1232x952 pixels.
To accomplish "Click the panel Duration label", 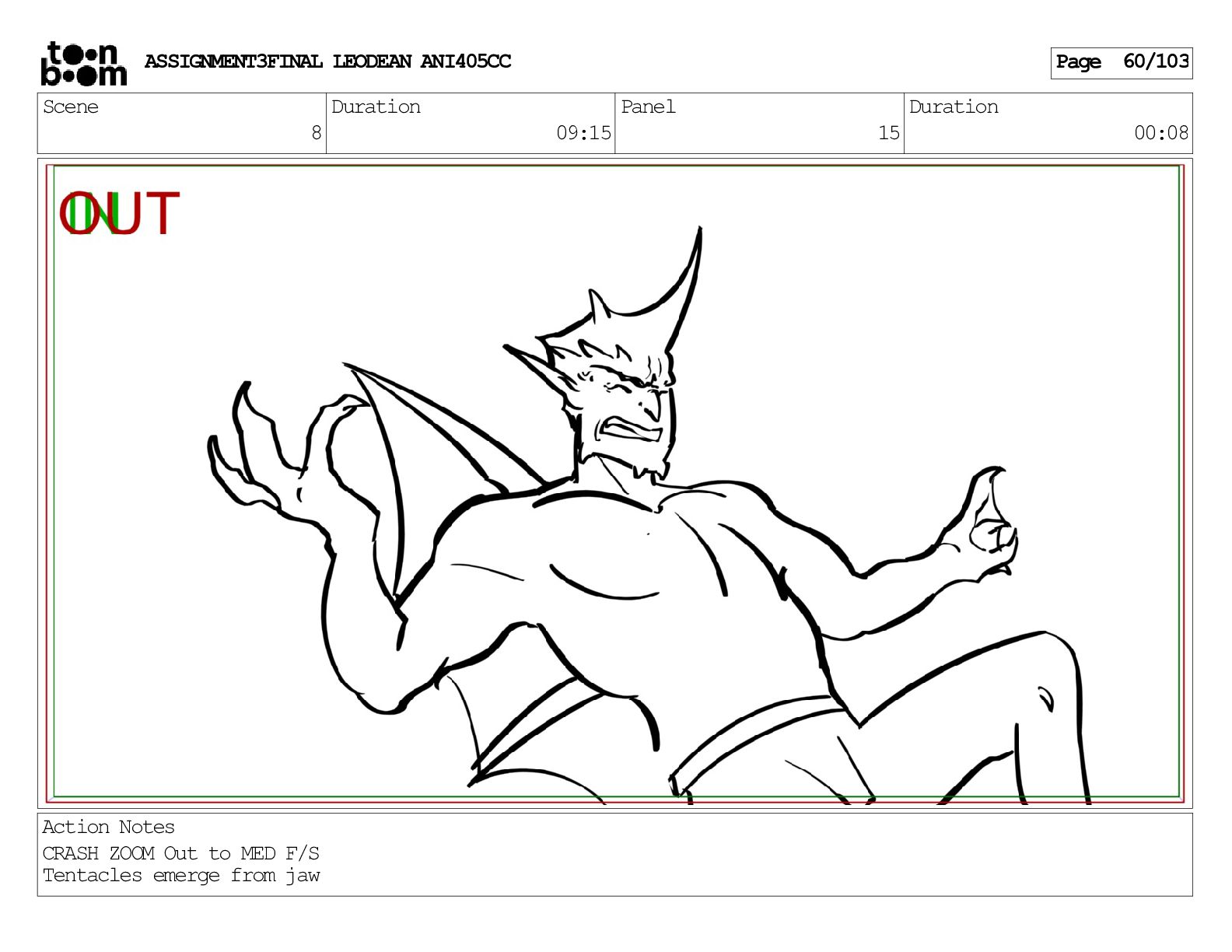I will [954, 107].
